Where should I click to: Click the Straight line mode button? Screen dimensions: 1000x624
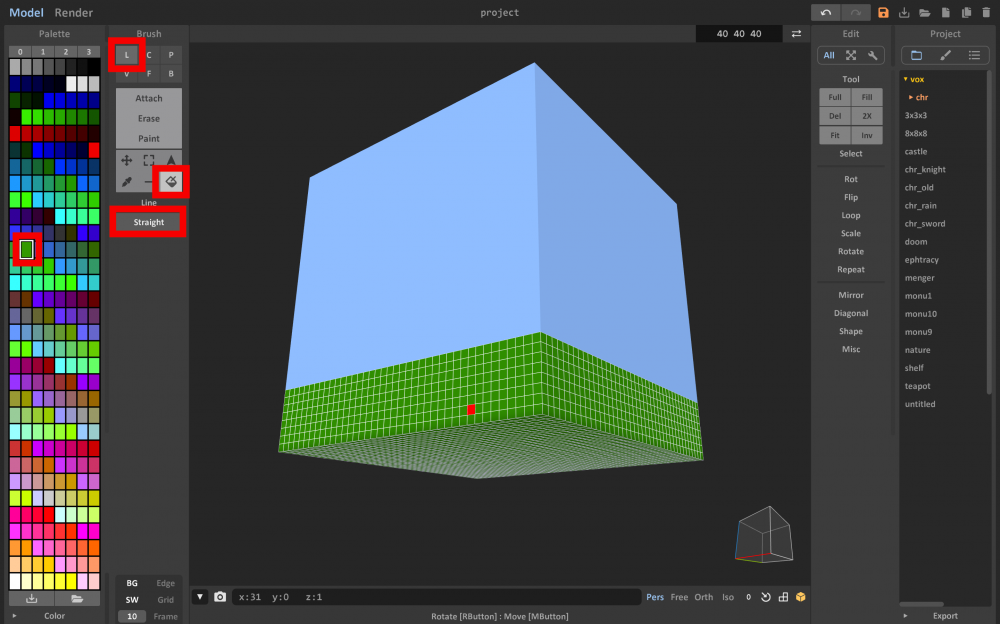(147, 222)
